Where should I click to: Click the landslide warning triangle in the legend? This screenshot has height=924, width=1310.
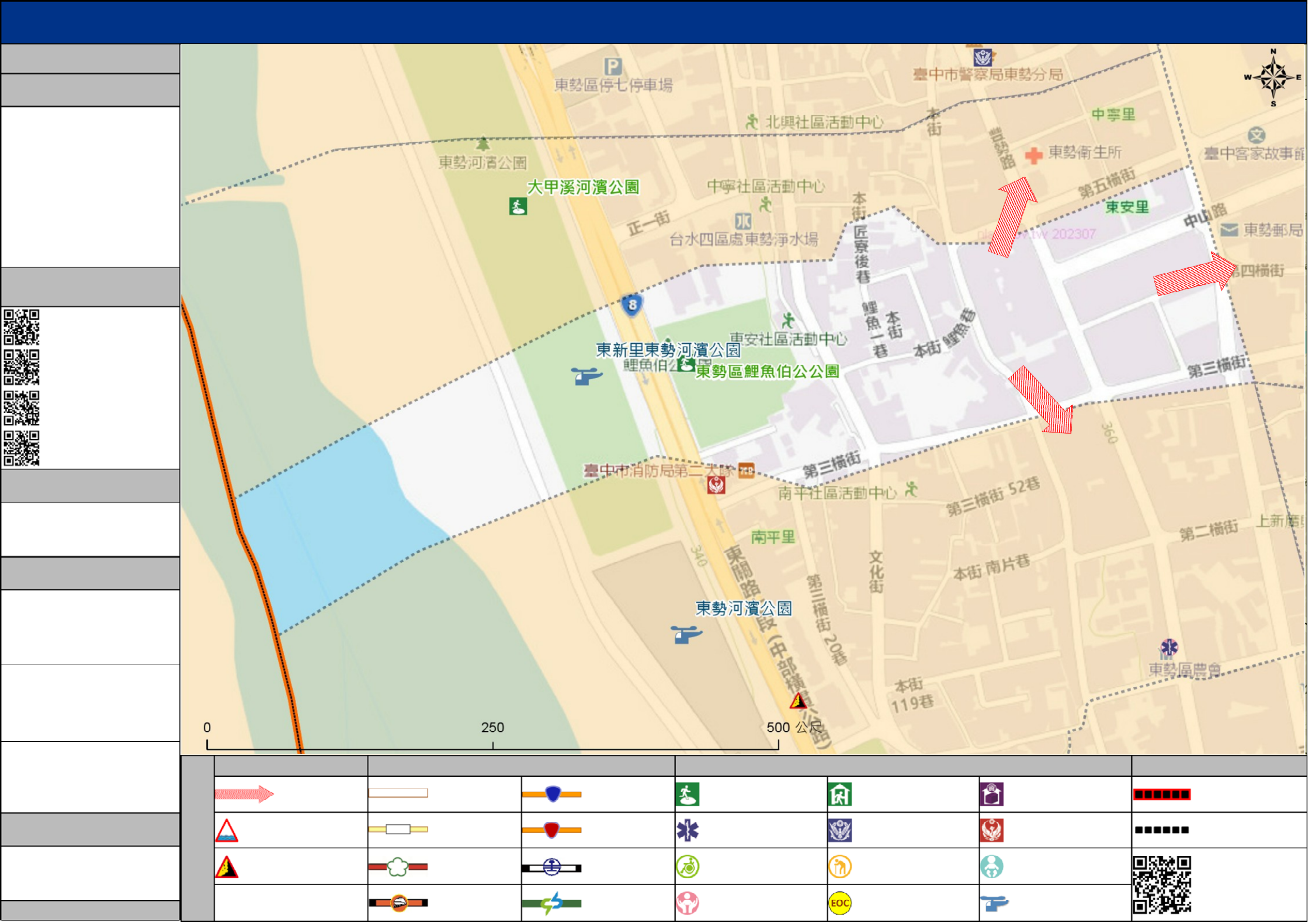pos(226,868)
